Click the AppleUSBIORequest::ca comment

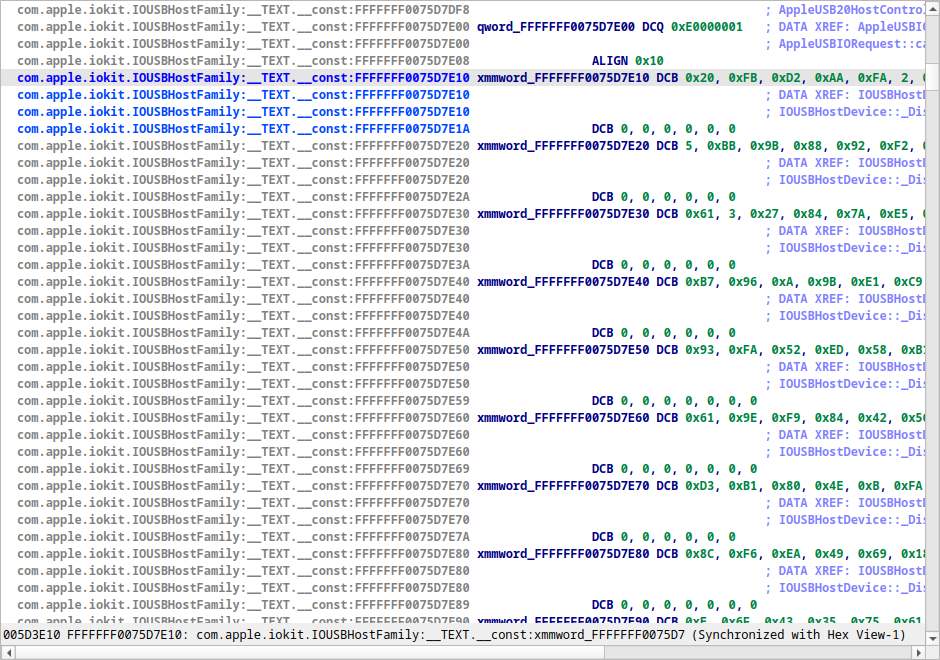coord(845,44)
